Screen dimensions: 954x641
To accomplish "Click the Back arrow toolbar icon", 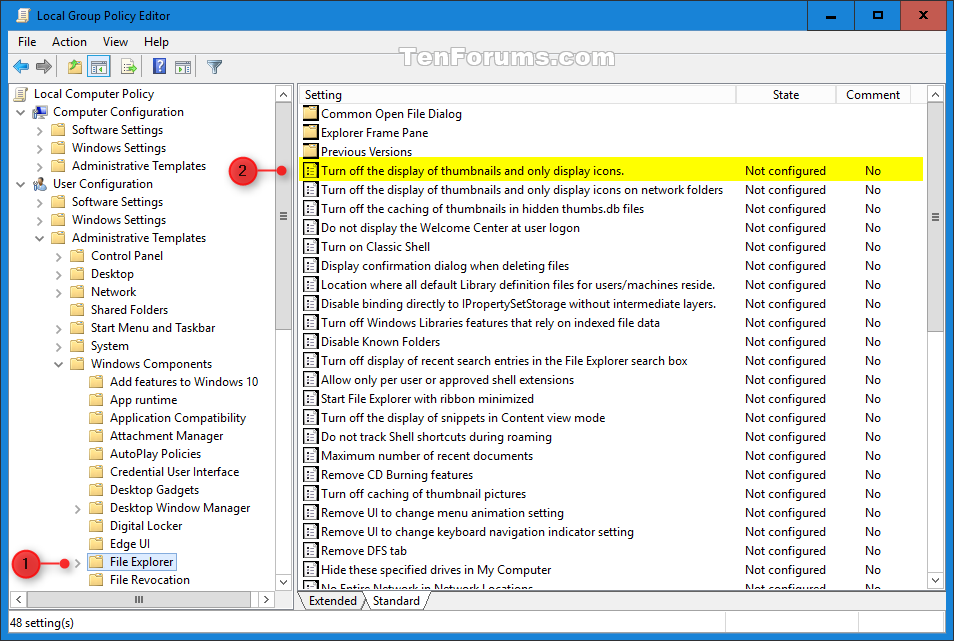I will 21,66.
